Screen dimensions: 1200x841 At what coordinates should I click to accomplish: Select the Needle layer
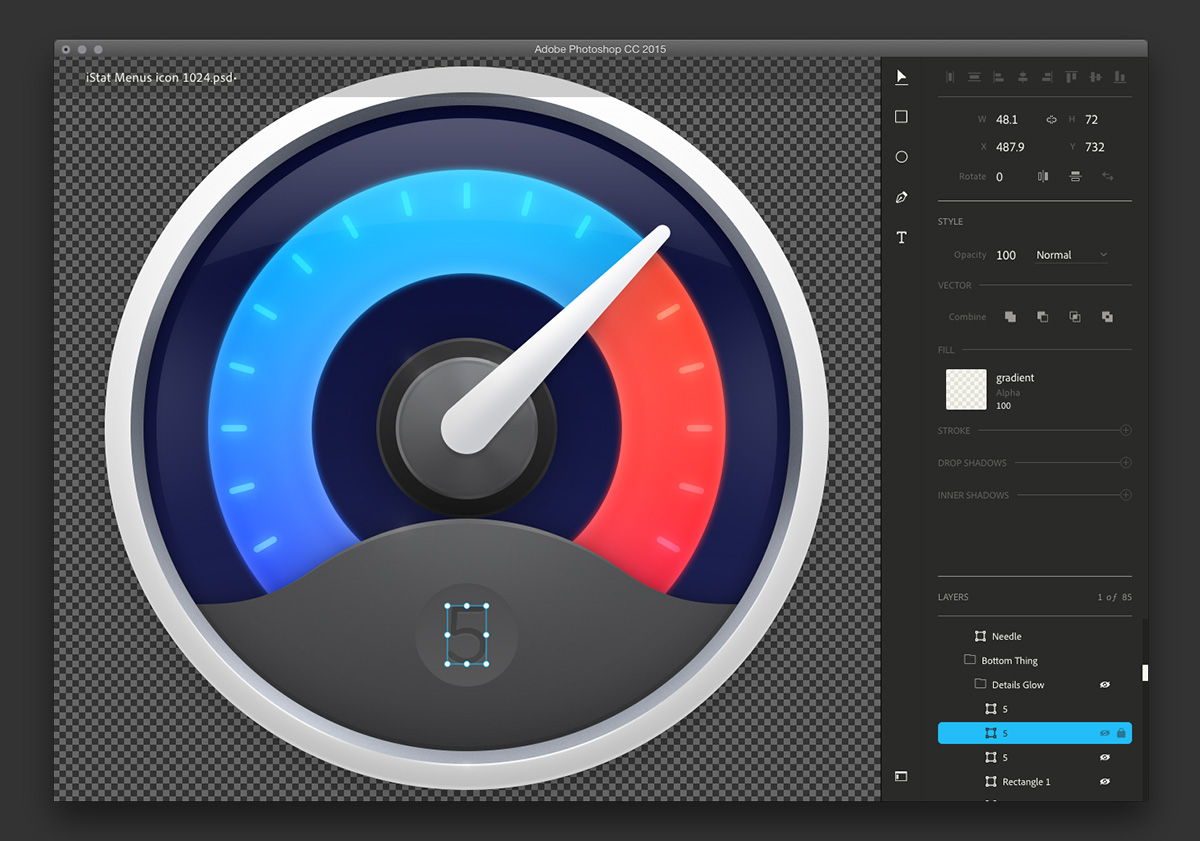click(1006, 637)
